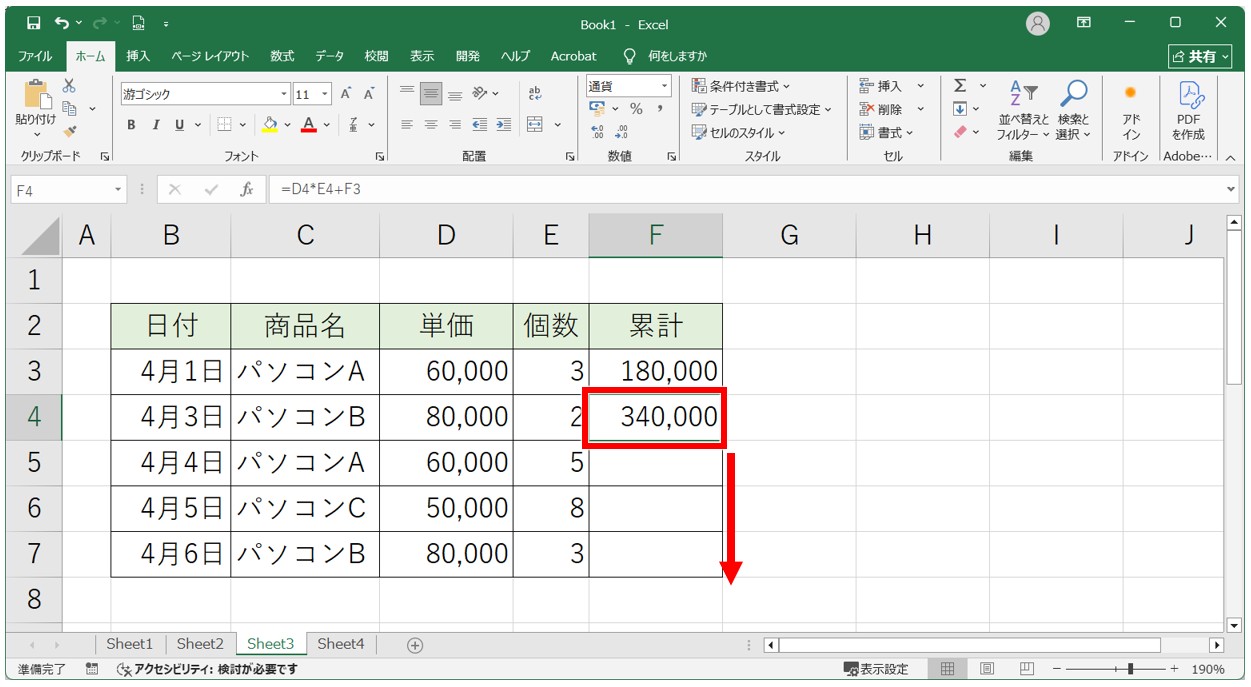This screenshot has width=1251, height=687.
Task: Click the borders icon in the font group
Action: [224, 125]
